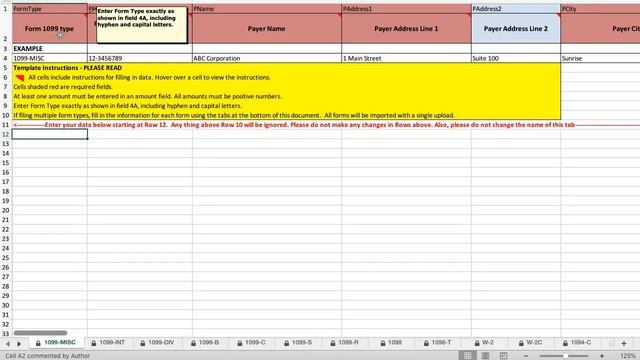
Task: Switch to the 1099-MISC sheet tab
Action: pyautogui.click(x=55, y=343)
